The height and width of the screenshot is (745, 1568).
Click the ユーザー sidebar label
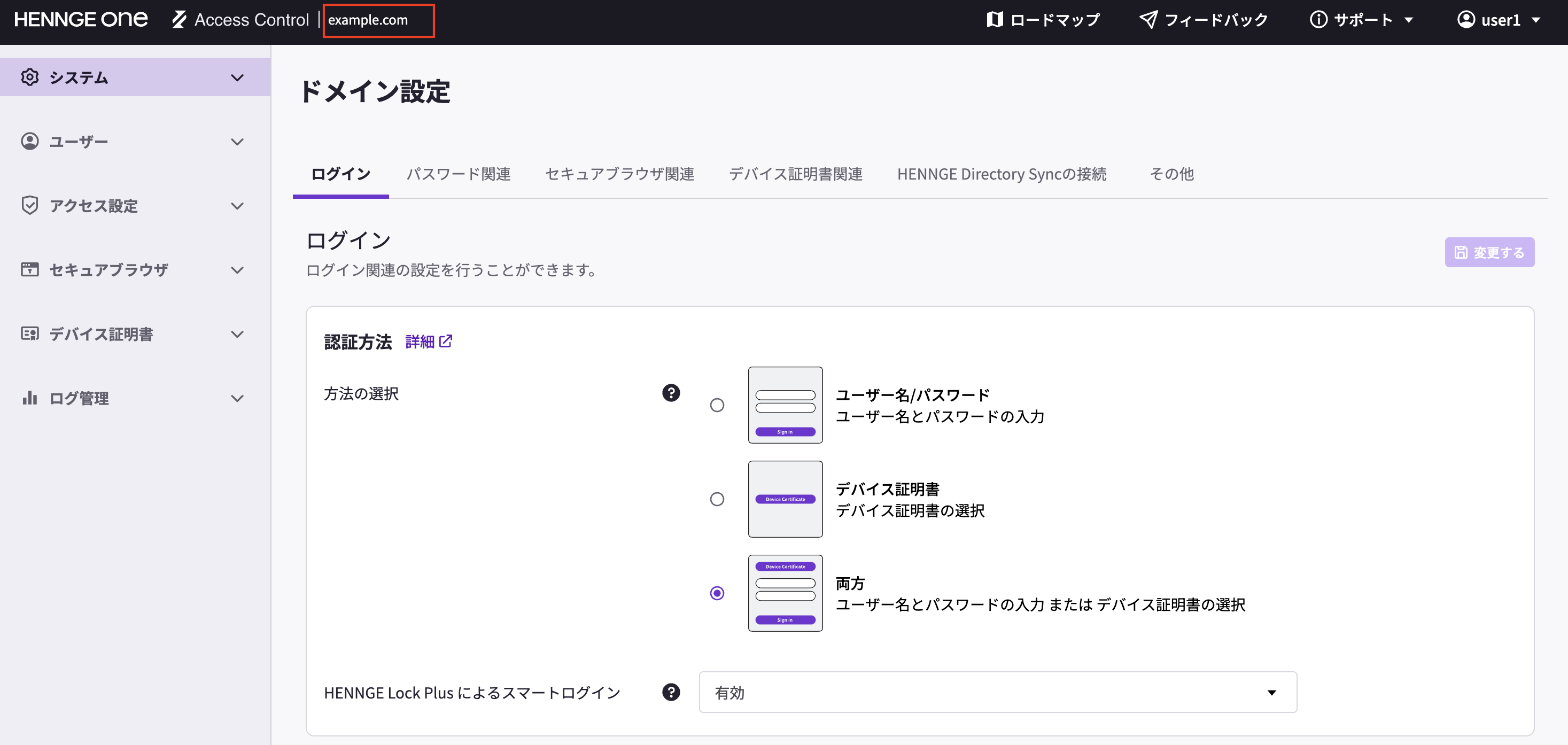pos(79,142)
